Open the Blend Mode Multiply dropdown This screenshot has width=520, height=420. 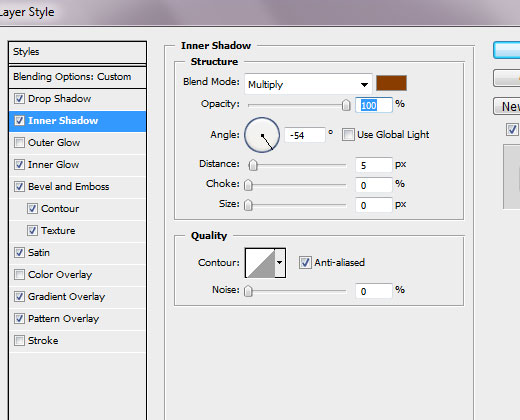coord(308,84)
